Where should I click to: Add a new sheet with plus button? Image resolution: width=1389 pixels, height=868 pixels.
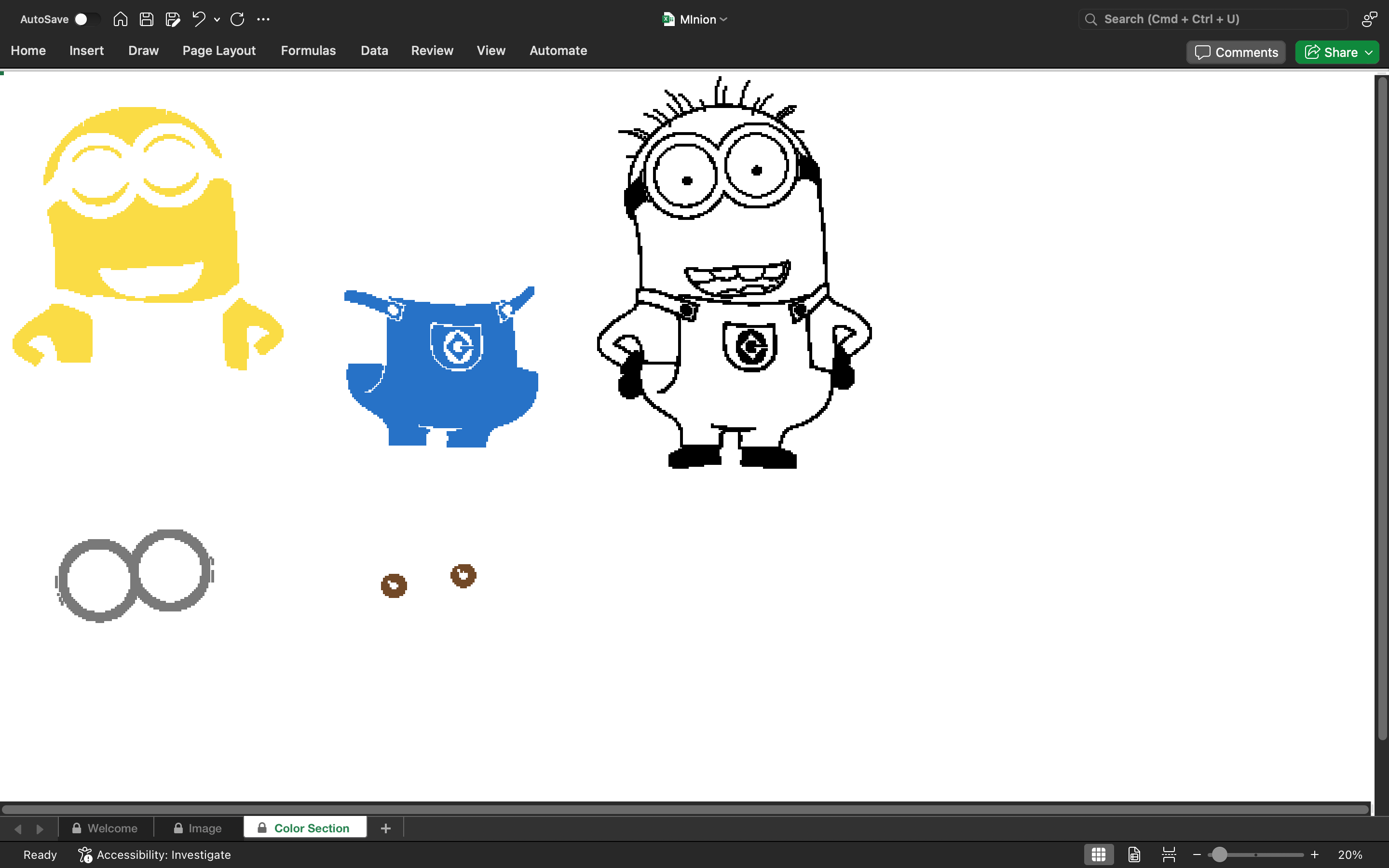click(386, 828)
